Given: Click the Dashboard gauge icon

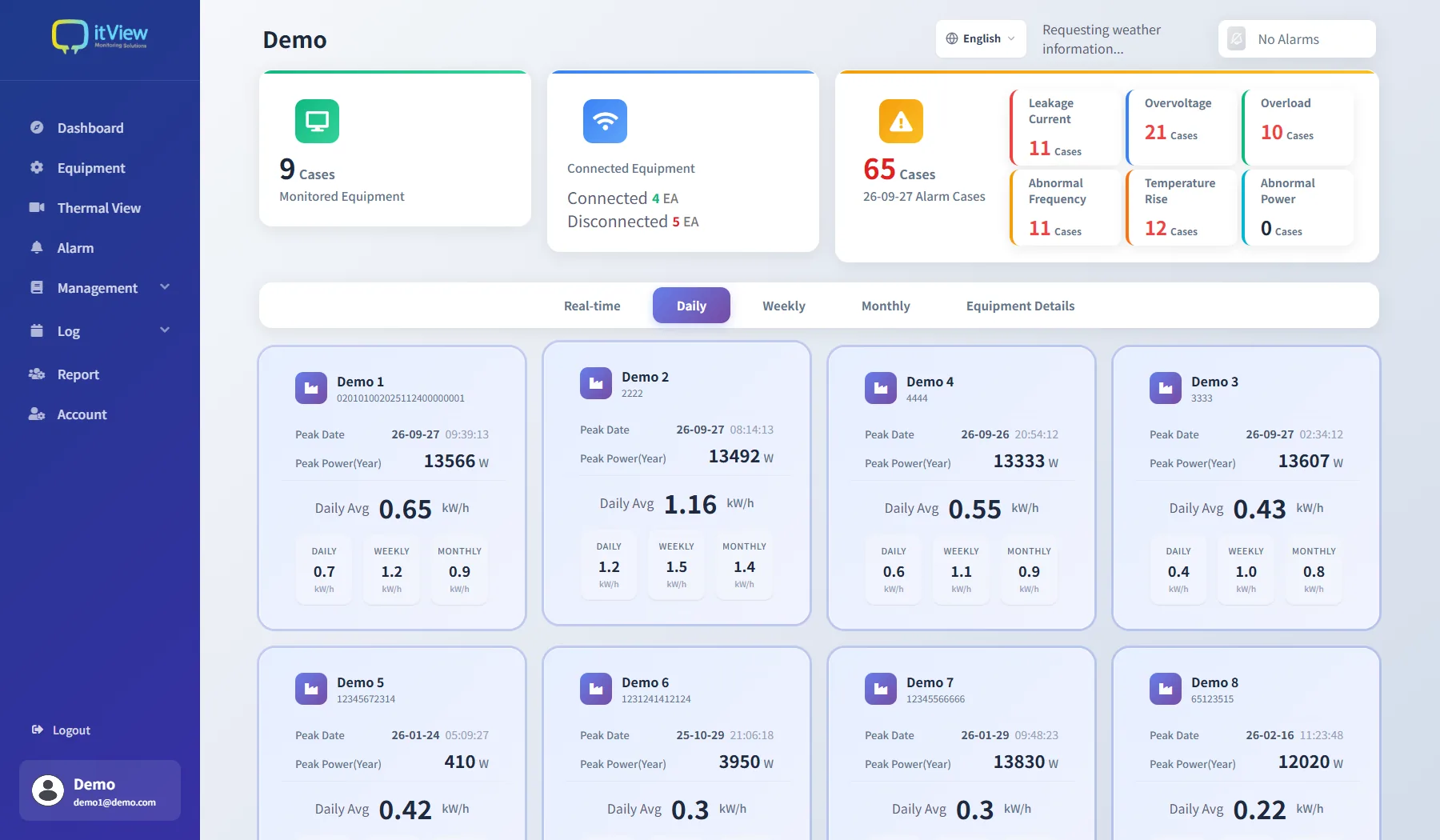Looking at the screenshot, I should [x=37, y=127].
